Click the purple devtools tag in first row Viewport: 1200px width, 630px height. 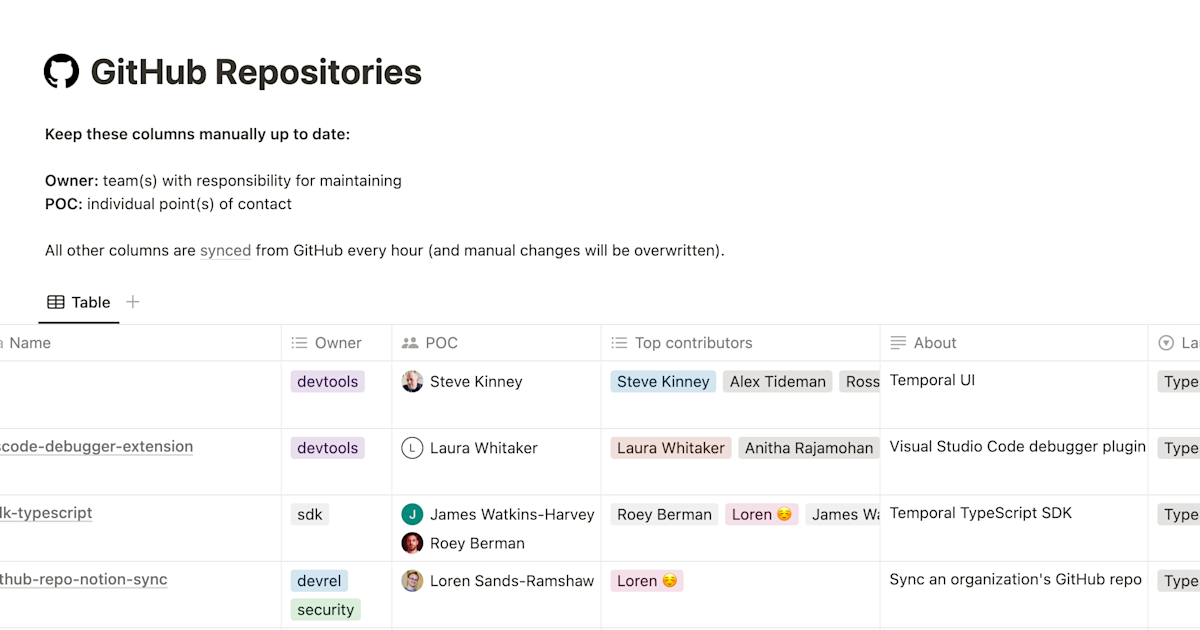click(x=327, y=381)
